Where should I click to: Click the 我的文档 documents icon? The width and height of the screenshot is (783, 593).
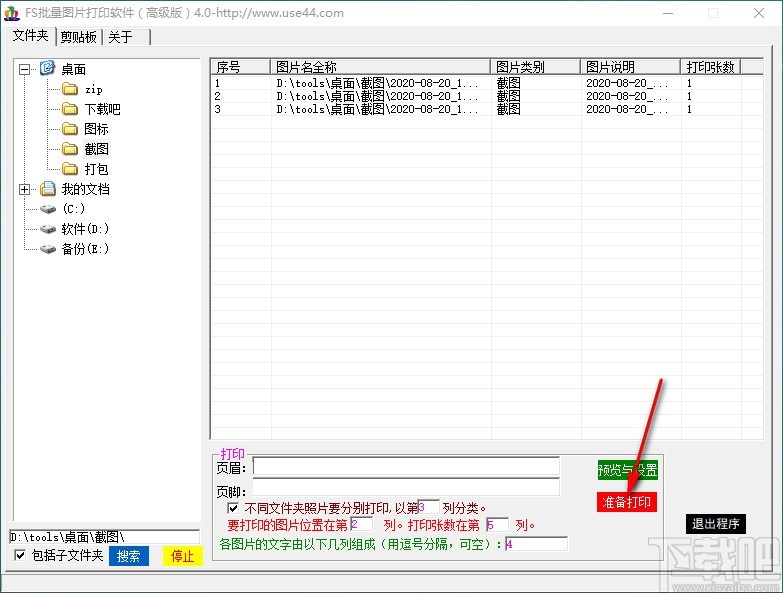click(47, 189)
